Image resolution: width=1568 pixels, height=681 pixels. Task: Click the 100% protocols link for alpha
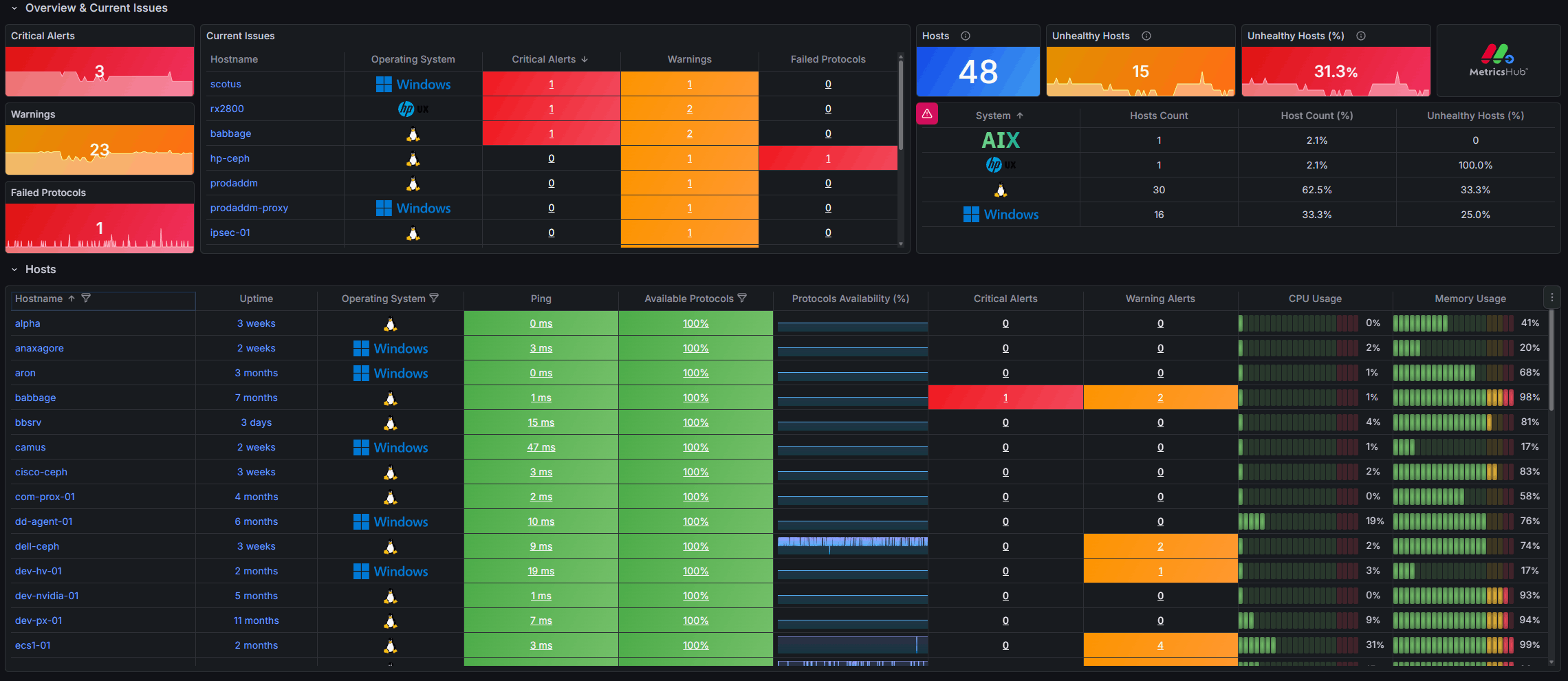tap(695, 323)
